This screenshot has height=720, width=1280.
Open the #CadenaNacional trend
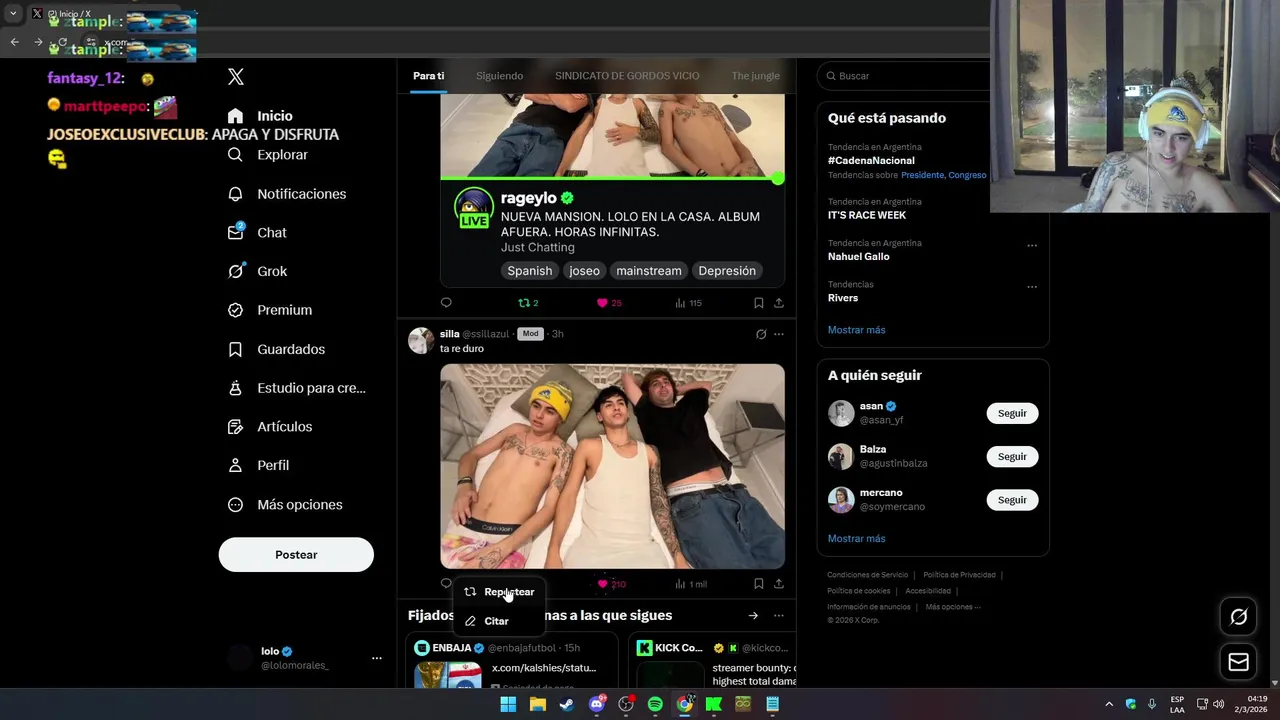(871, 160)
